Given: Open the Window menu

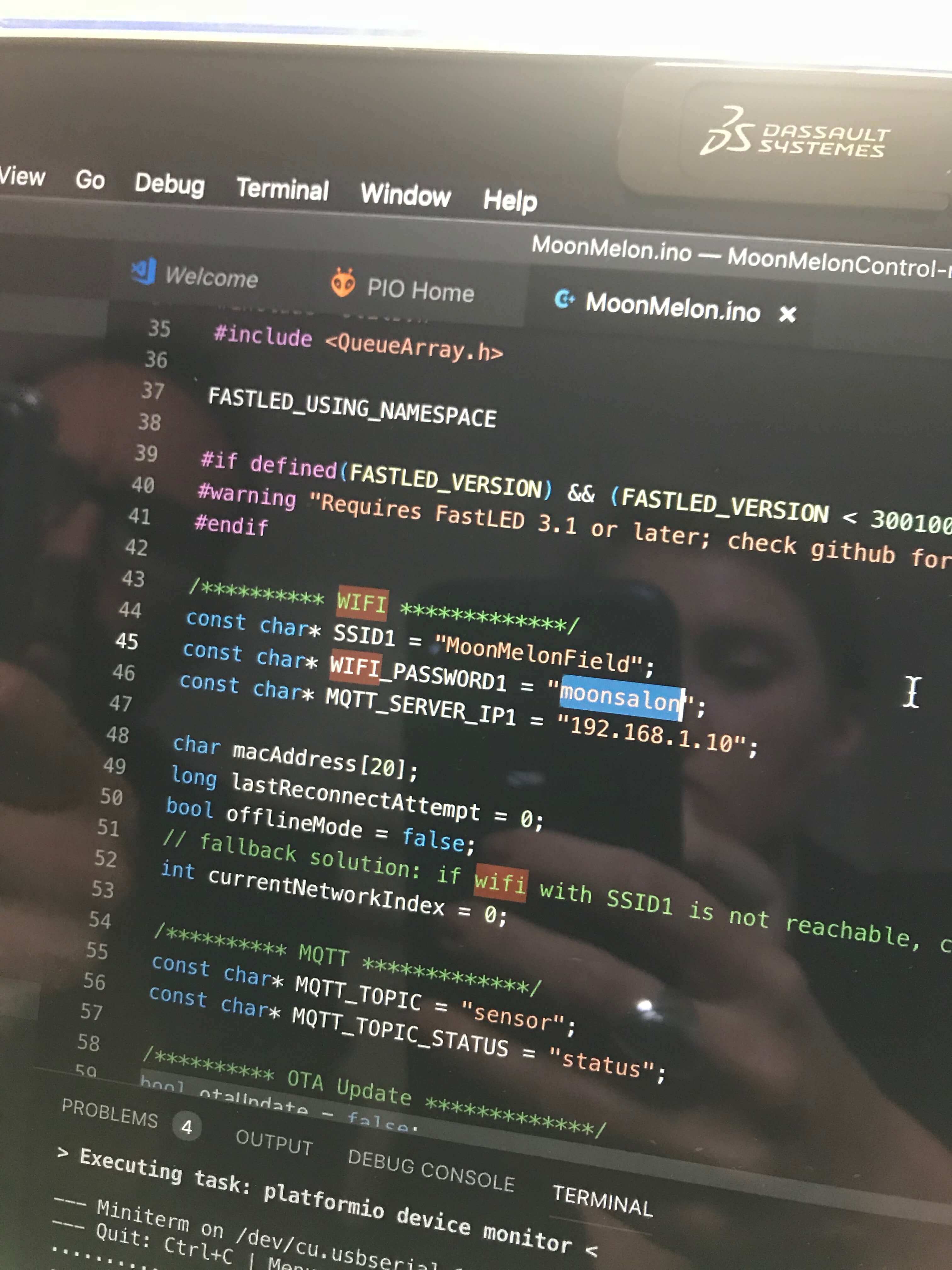Looking at the screenshot, I should (x=405, y=195).
